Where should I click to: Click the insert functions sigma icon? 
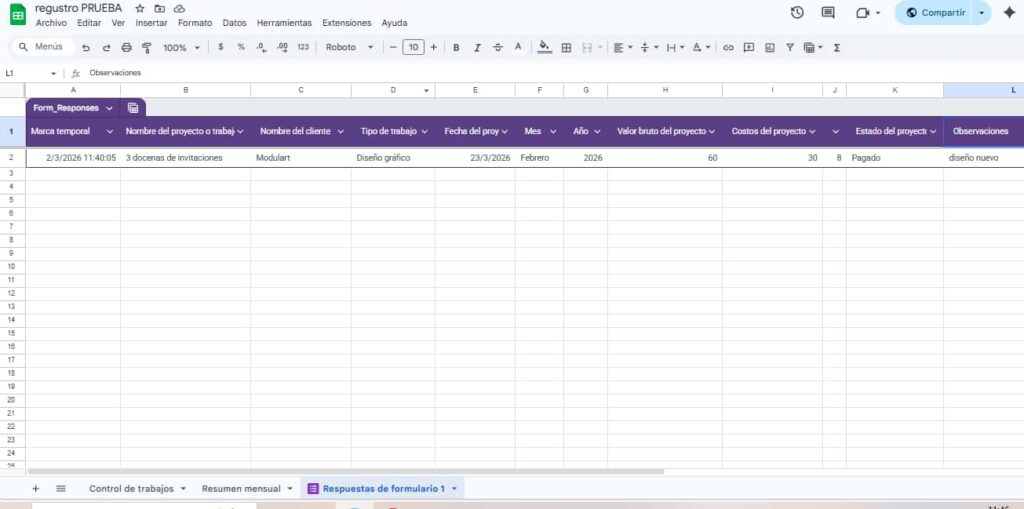(837, 47)
